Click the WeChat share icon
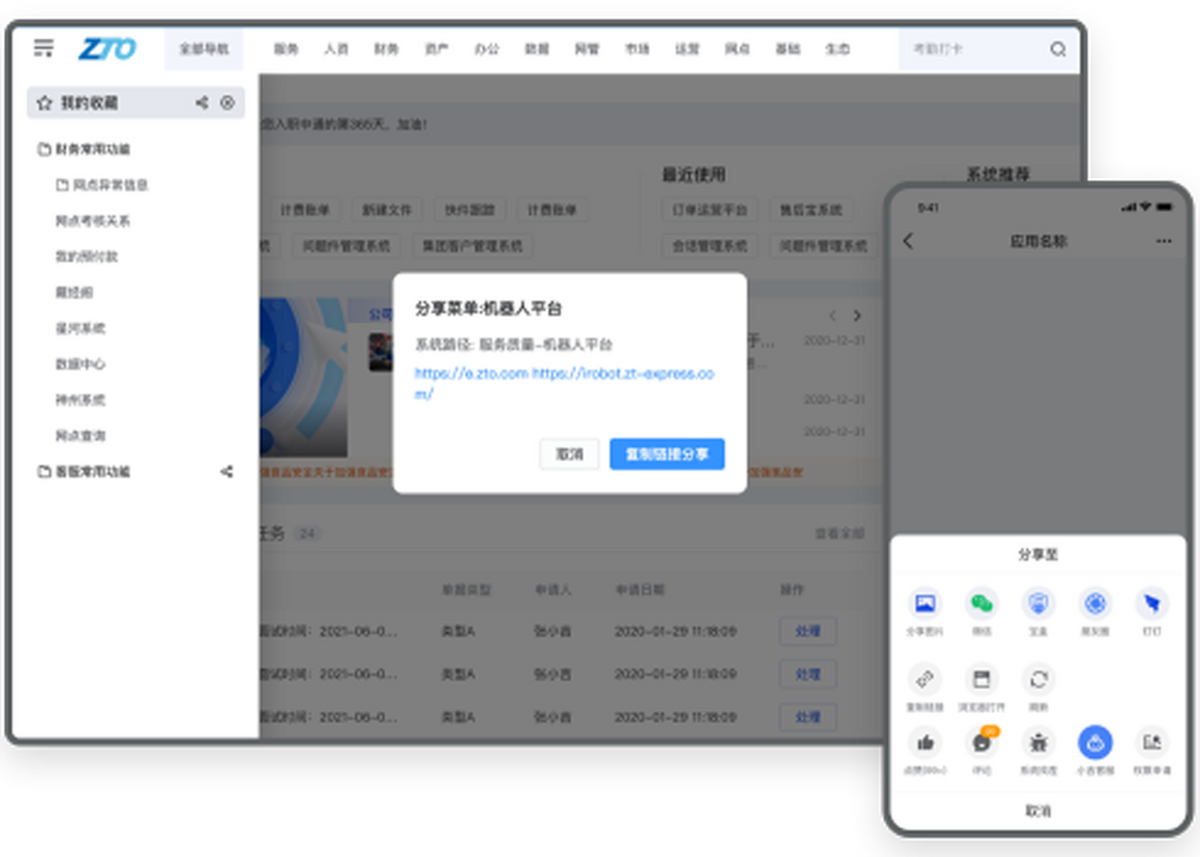The height and width of the screenshot is (857, 1200). 981,604
